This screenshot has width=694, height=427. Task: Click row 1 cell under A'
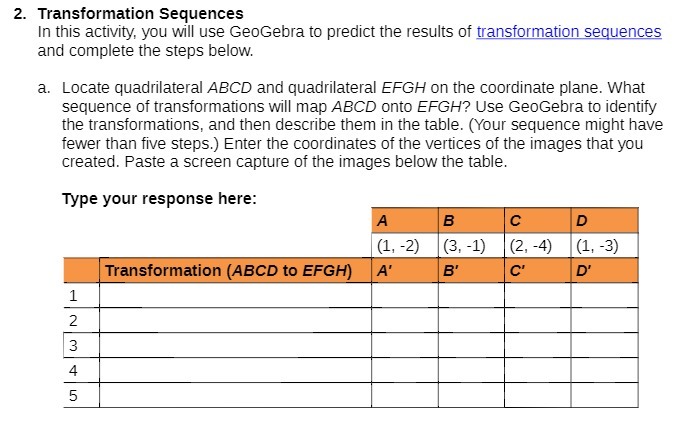point(405,295)
